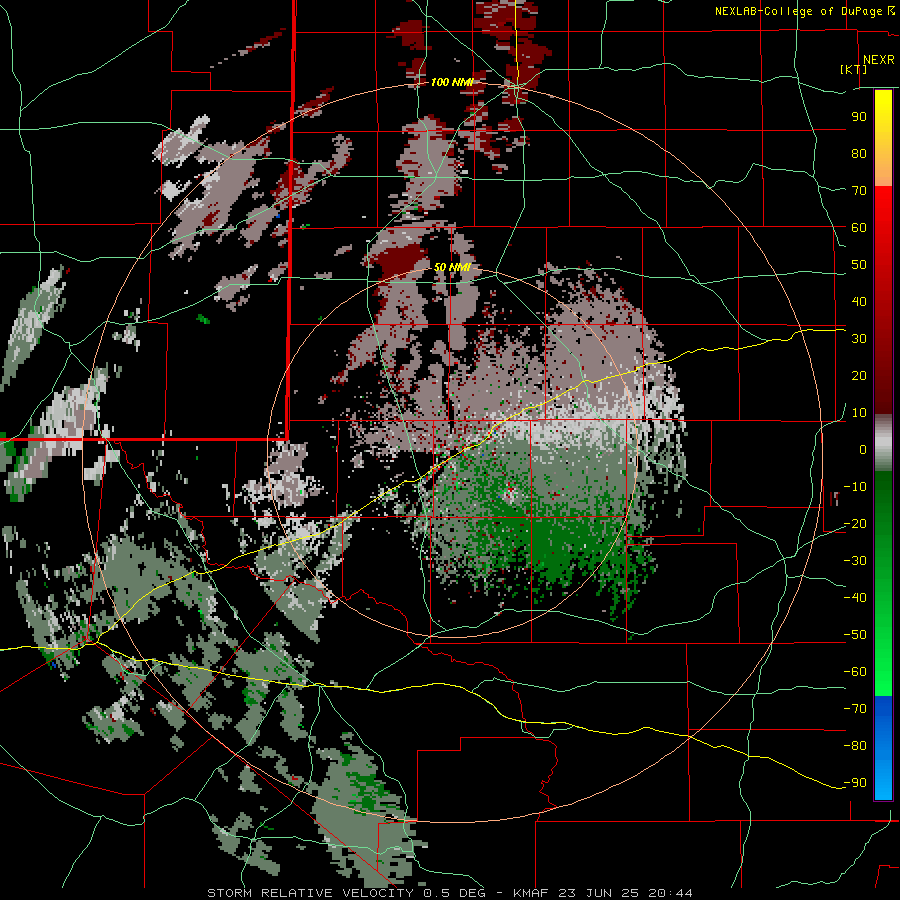Click the 100 NMI range ring label
Screen dimensions: 900x900
tap(452, 82)
